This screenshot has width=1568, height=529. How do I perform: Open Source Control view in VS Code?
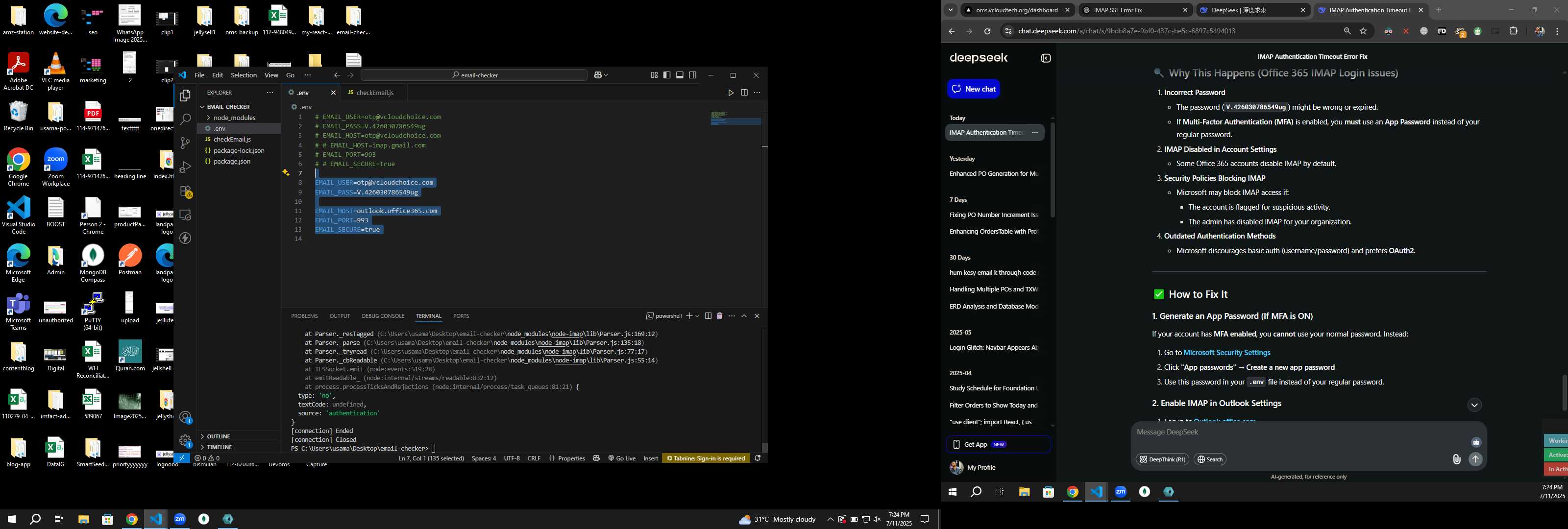point(185,143)
